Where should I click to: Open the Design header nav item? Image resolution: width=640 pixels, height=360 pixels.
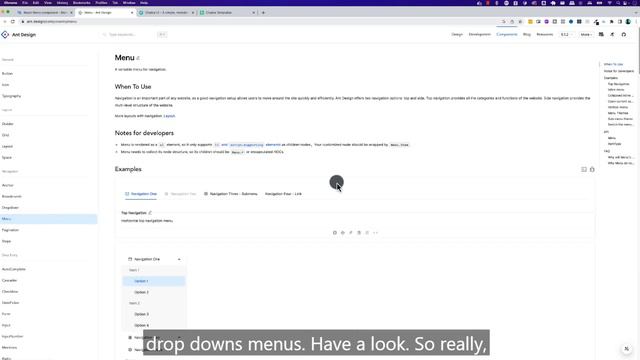point(457,35)
